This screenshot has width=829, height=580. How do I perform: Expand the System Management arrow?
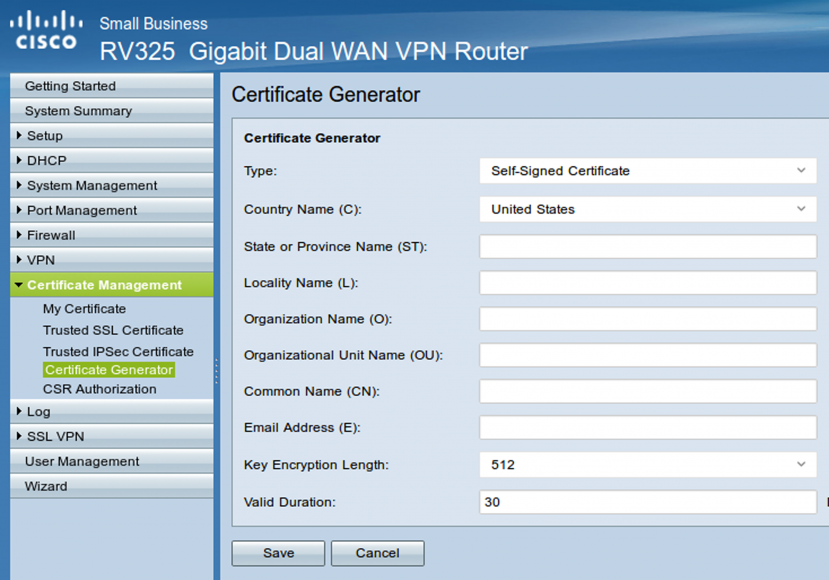tap(19, 185)
